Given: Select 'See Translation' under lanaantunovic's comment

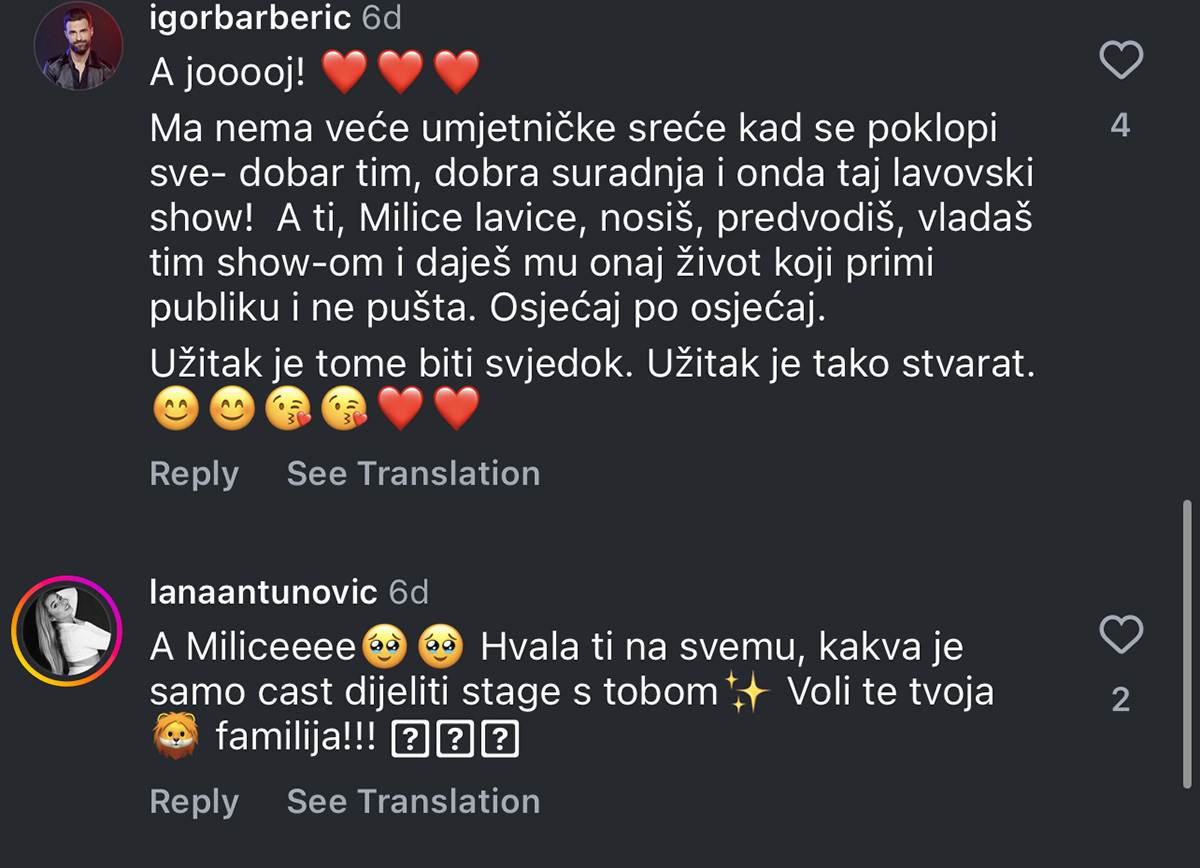Looking at the screenshot, I should (413, 801).
